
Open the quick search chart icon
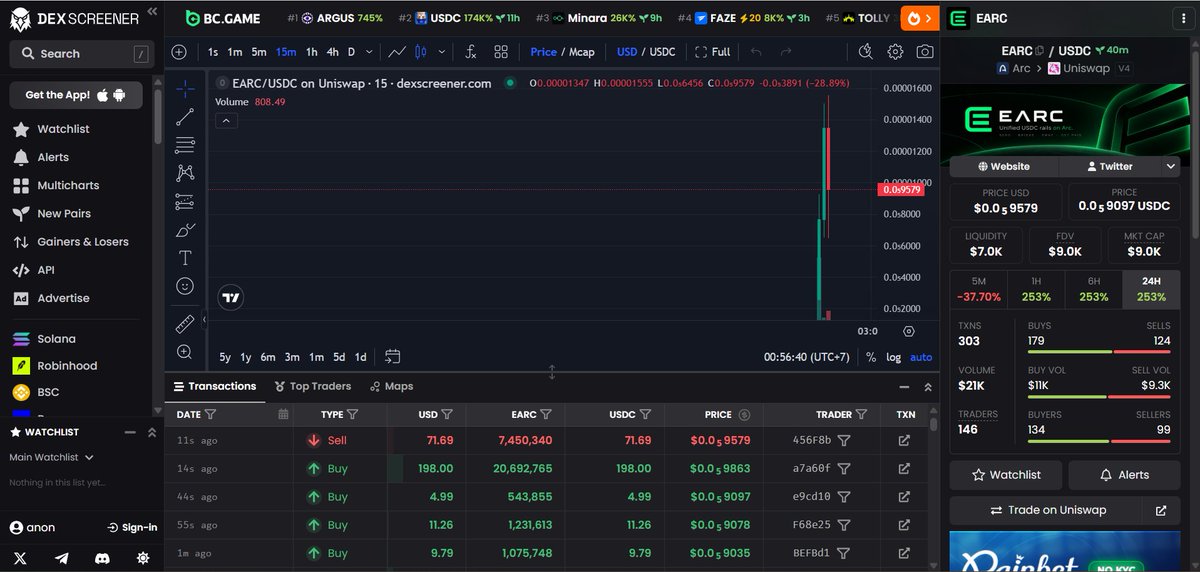[x=866, y=52]
